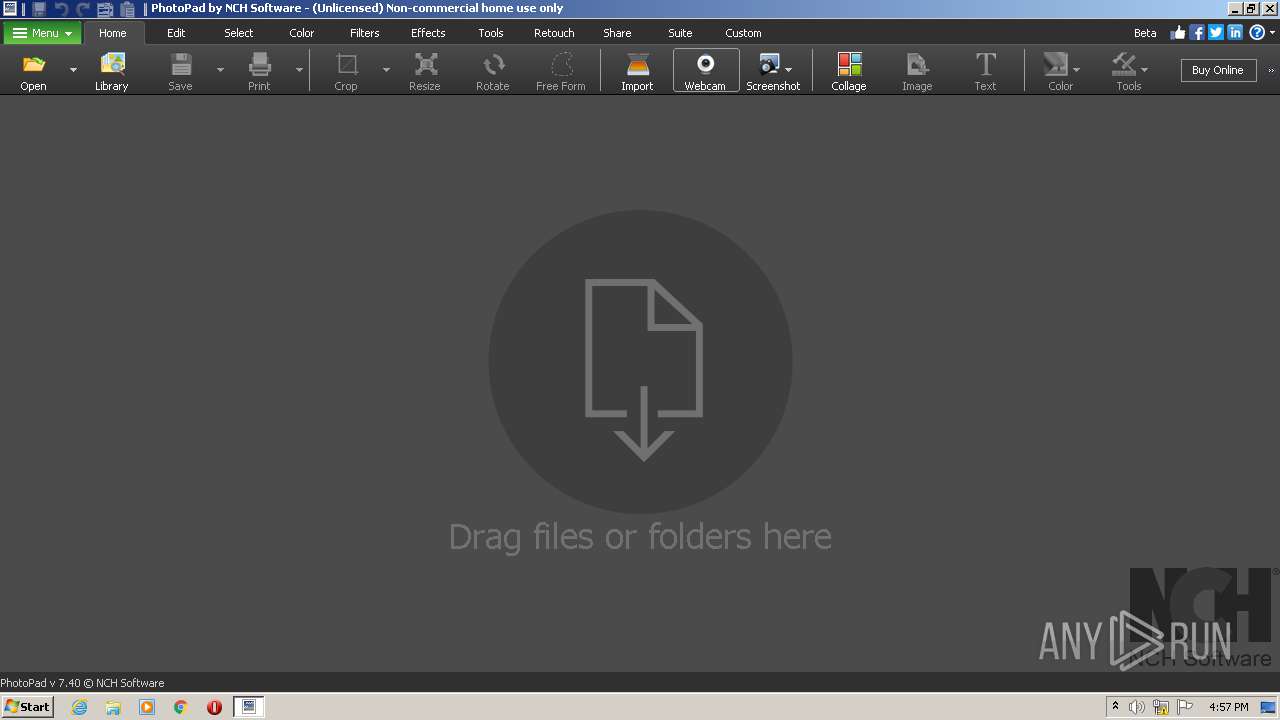Switch to the Filters tab
This screenshot has height=720, width=1280.
click(365, 33)
